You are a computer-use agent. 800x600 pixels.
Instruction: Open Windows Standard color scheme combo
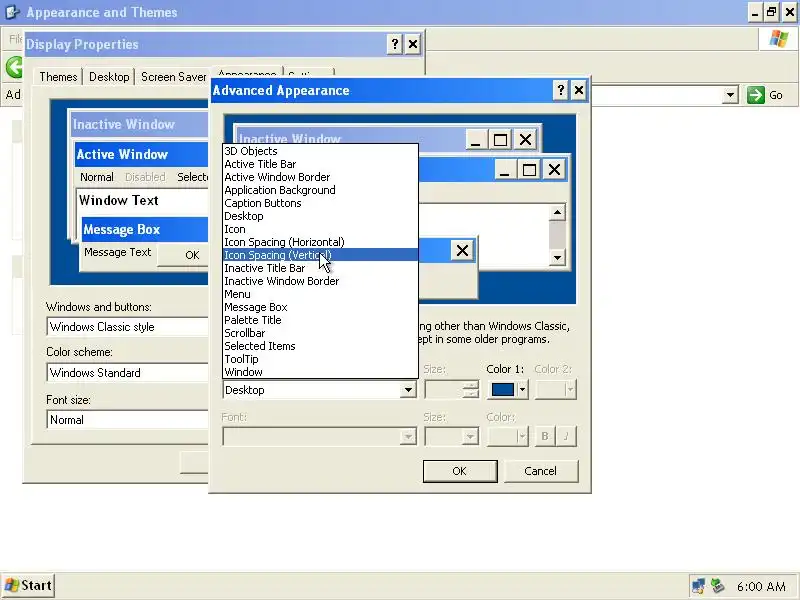click(x=128, y=372)
